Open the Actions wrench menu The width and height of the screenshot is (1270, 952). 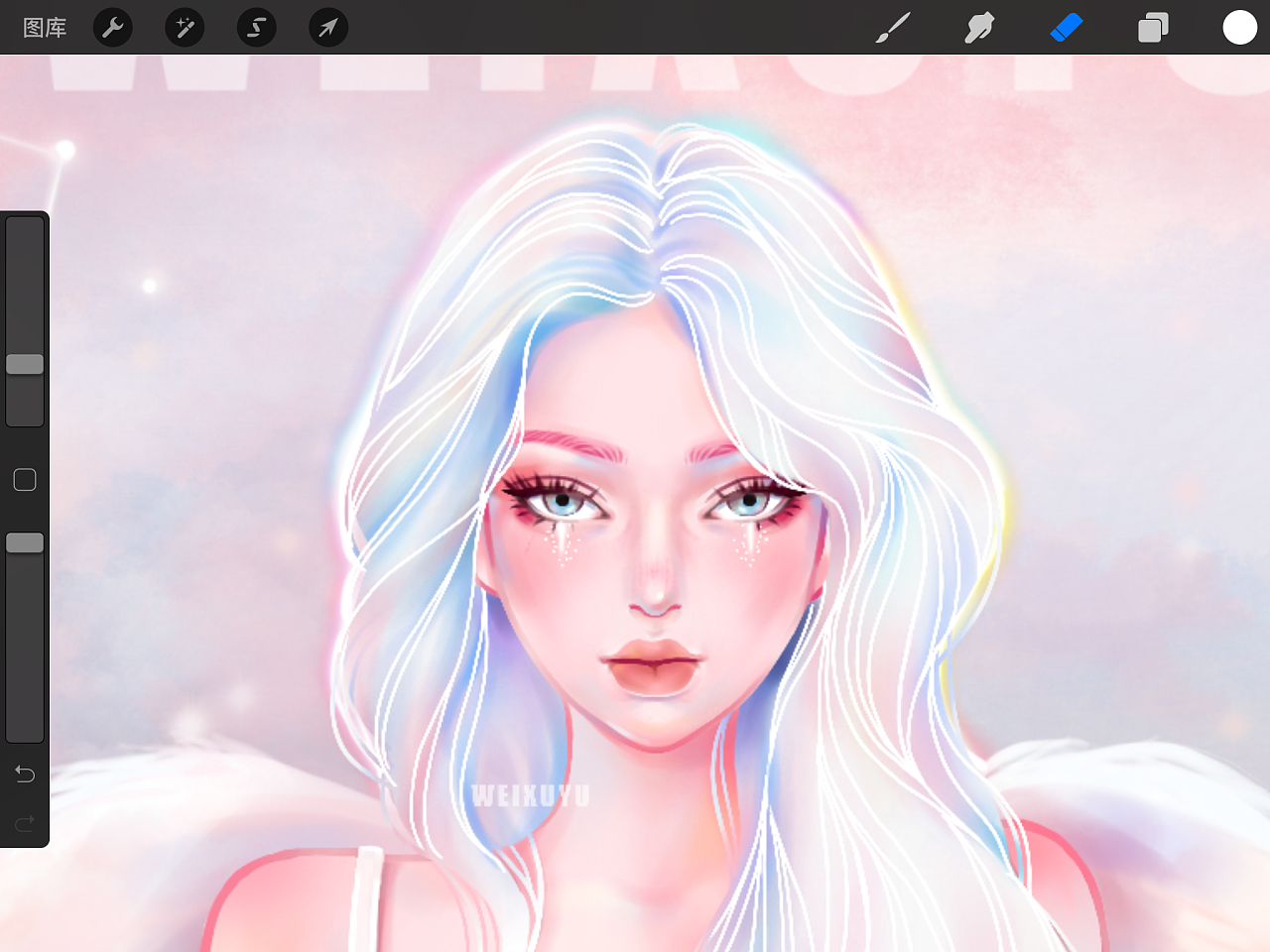(113, 28)
